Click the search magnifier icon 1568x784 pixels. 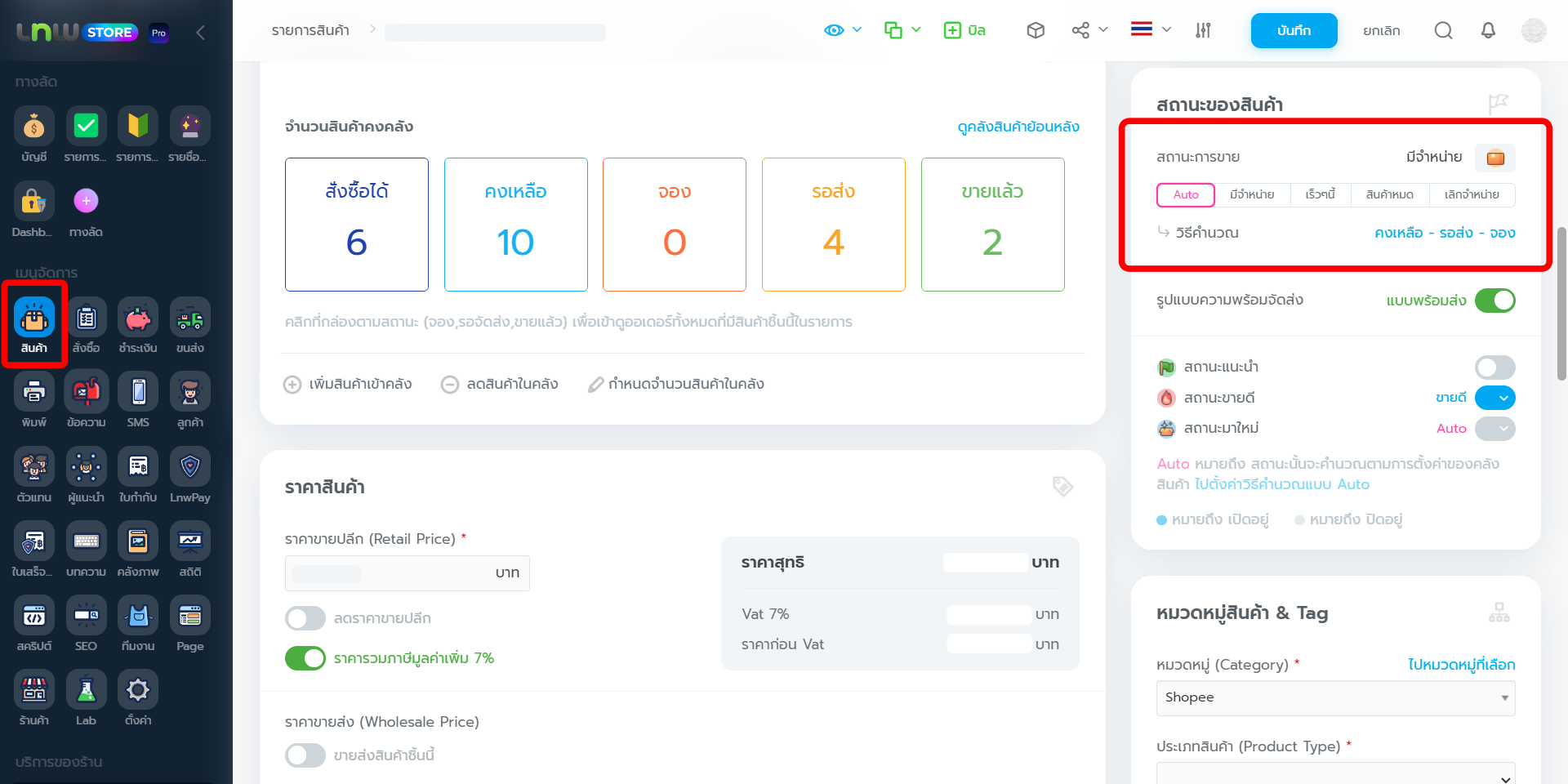(x=1443, y=31)
